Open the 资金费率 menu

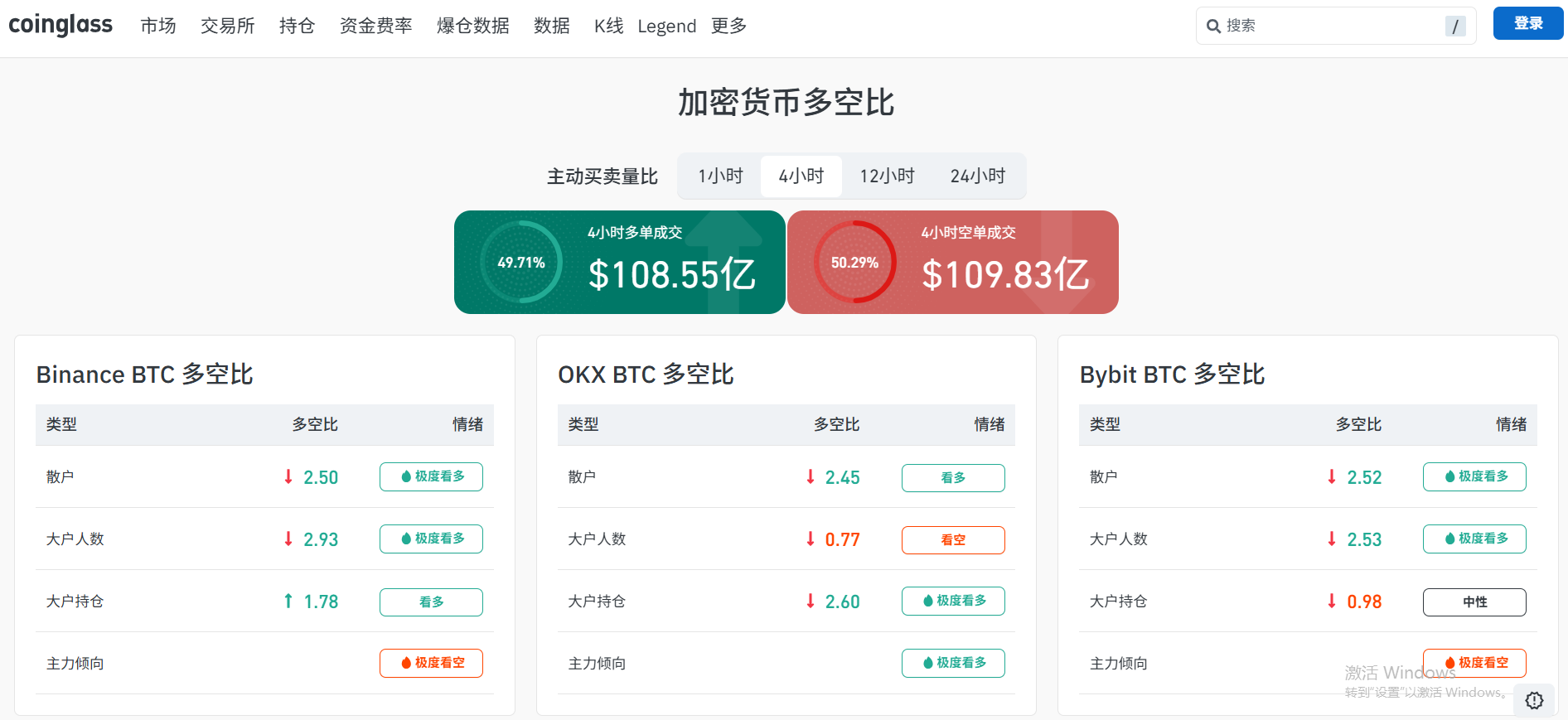click(x=376, y=26)
